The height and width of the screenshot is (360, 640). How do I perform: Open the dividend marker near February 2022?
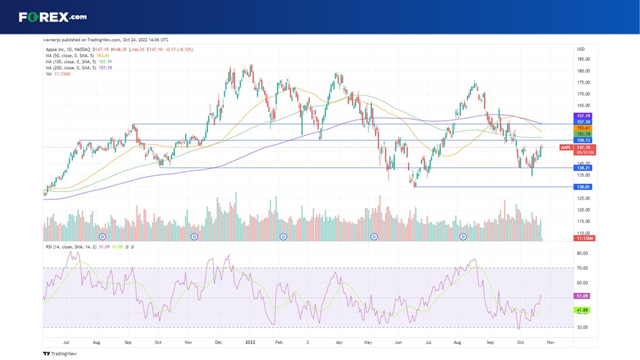(283, 237)
